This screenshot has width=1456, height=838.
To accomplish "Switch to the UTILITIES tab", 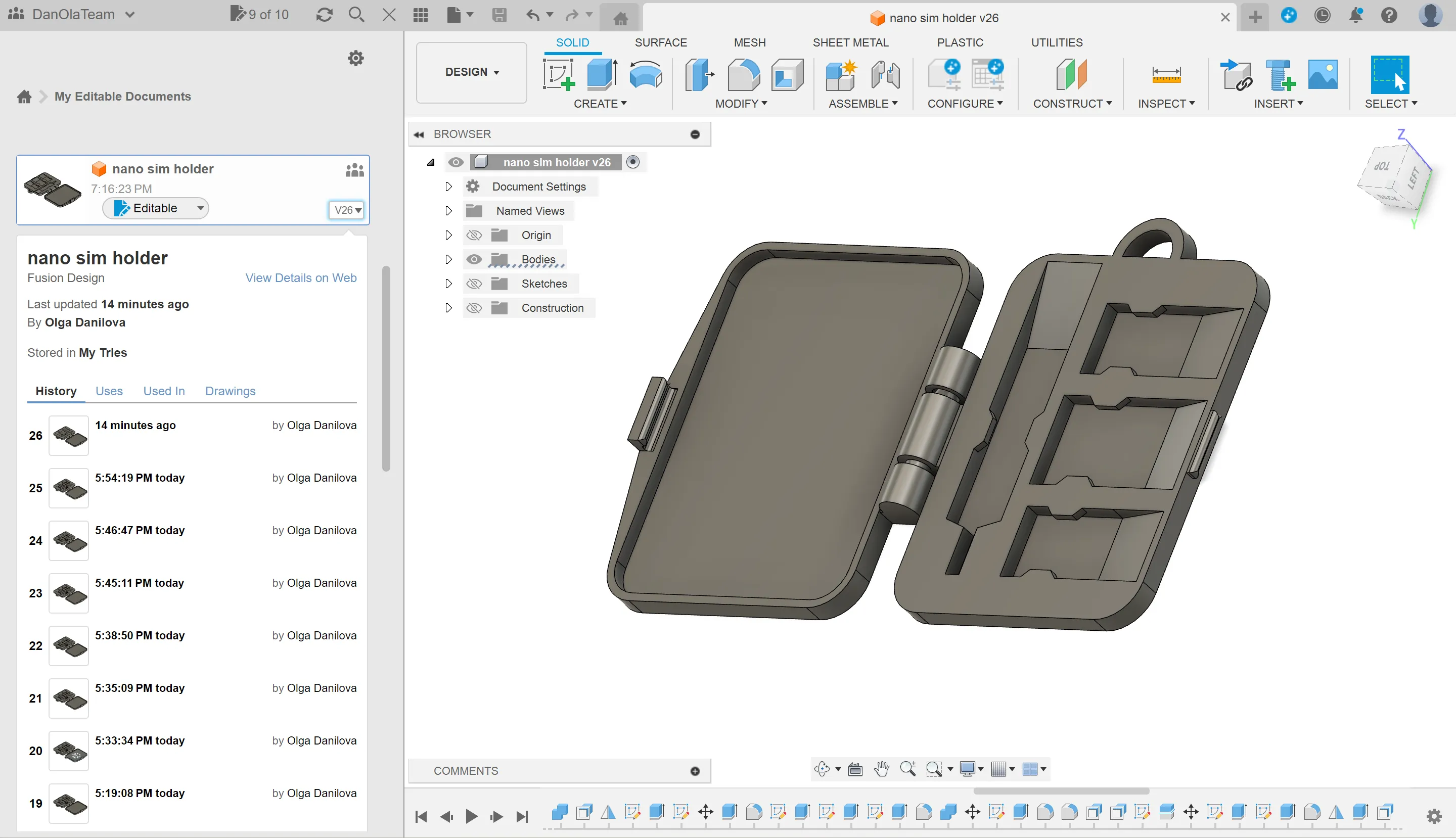I will click(1057, 42).
